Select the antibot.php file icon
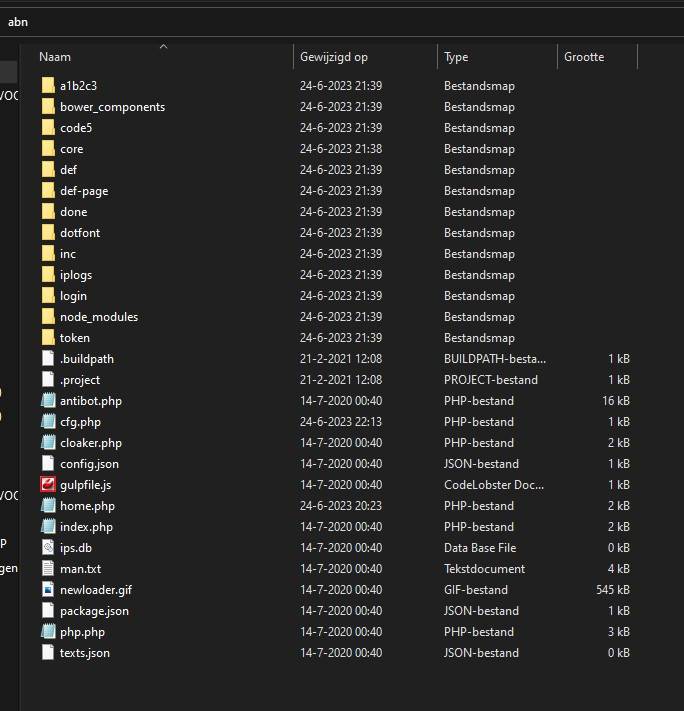Viewport: 684px width, 711px height. [48, 400]
